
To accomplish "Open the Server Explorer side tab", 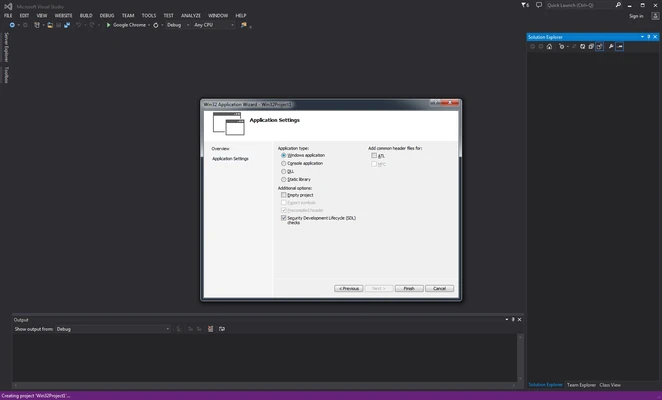I will coord(6,47).
